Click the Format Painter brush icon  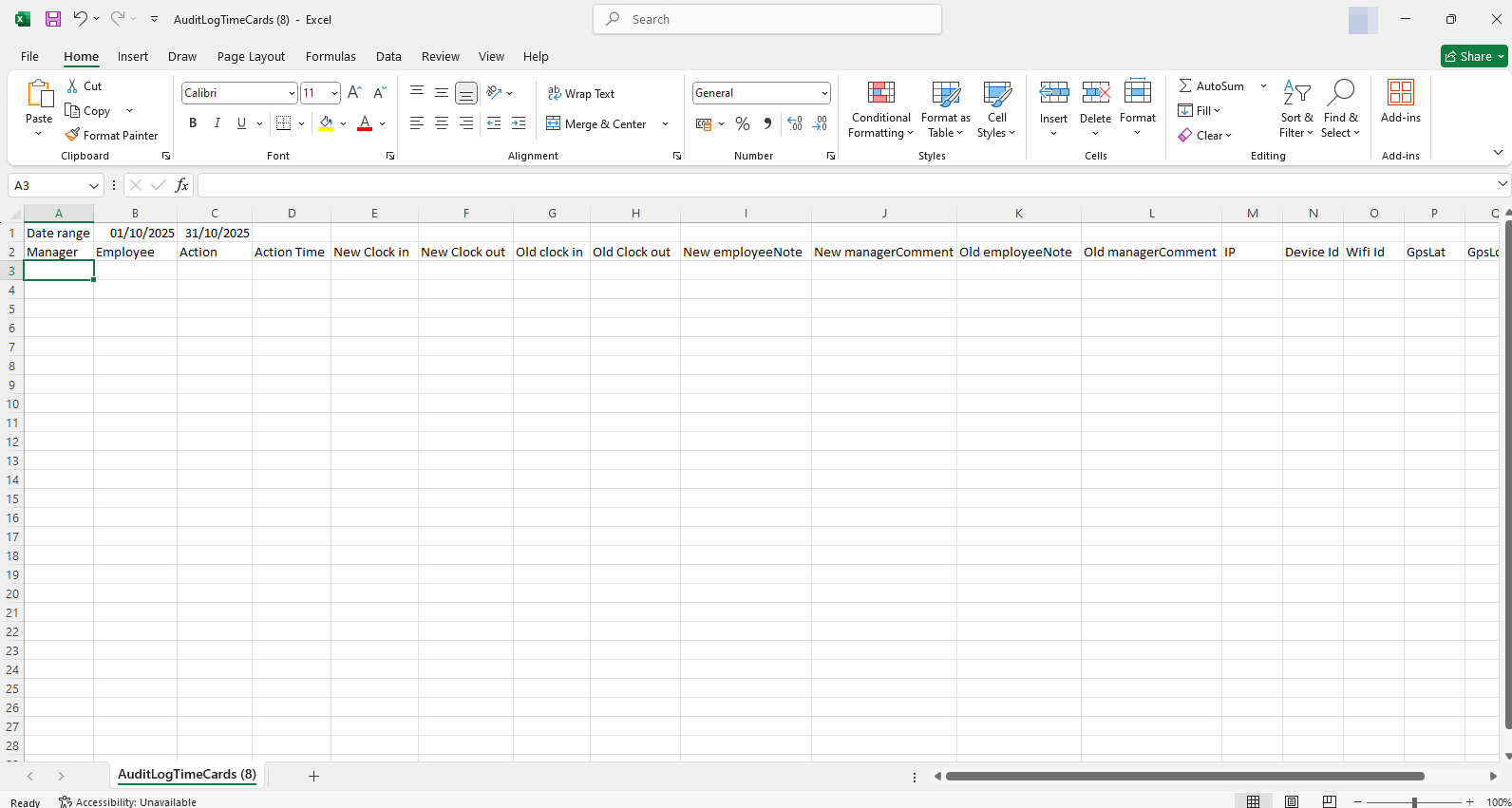pyautogui.click(x=72, y=135)
